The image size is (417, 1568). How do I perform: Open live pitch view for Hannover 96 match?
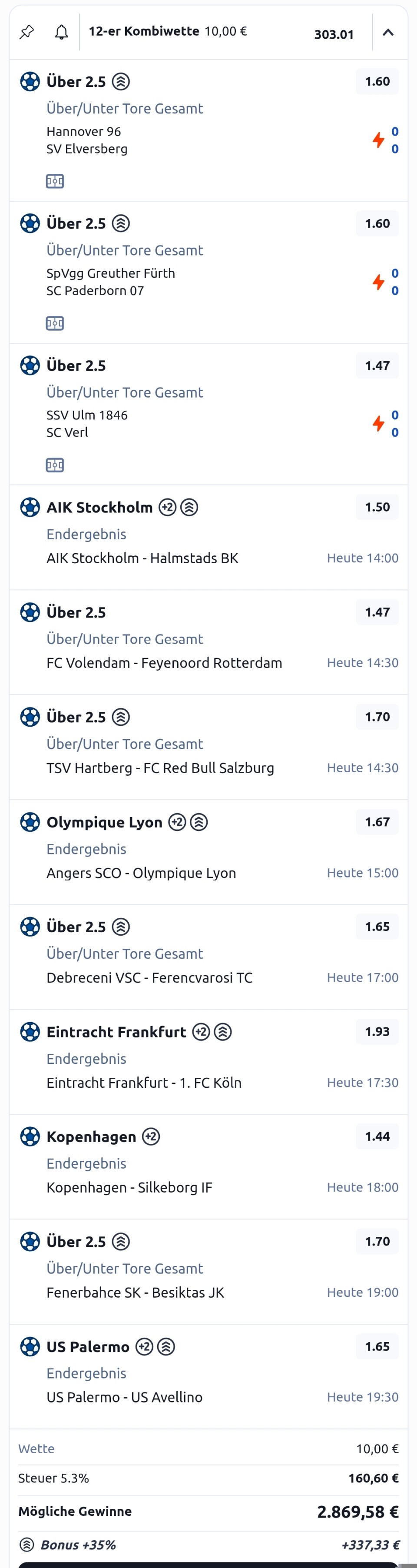[55, 181]
